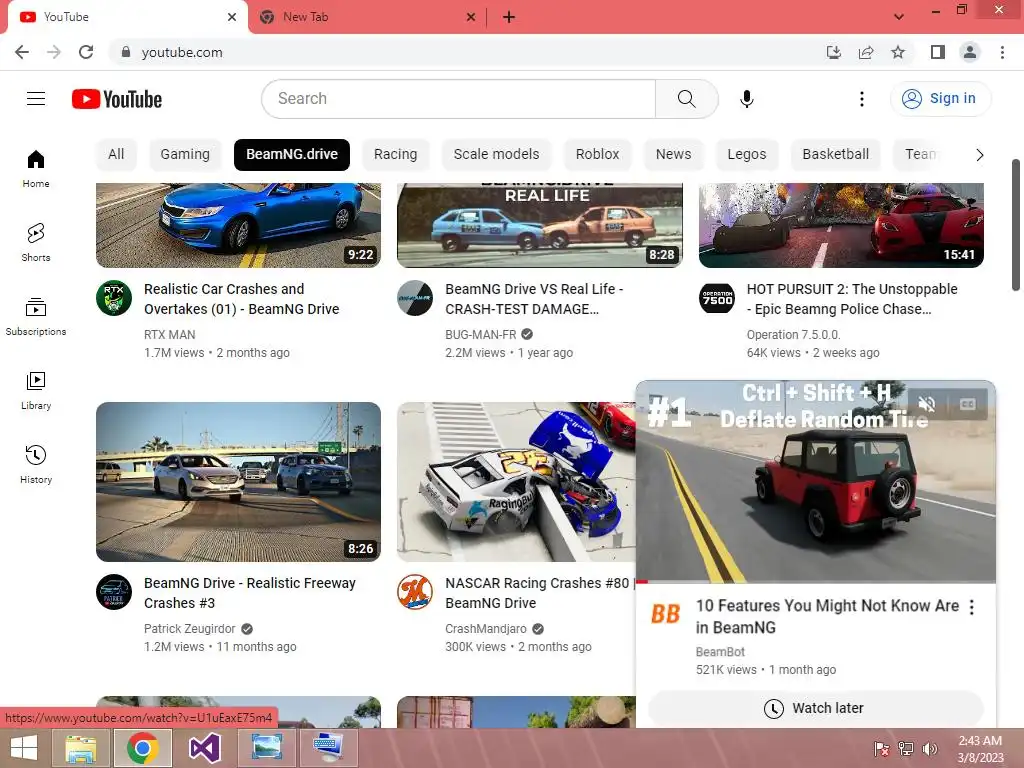Reload the YouTube page
This screenshot has width=1024, height=768.
tap(86, 52)
